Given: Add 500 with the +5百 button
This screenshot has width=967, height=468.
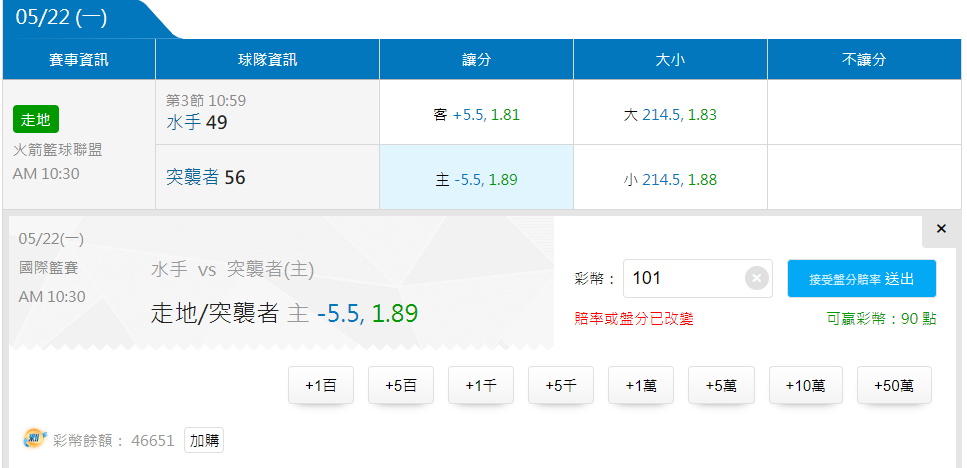Looking at the screenshot, I should pos(401,385).
